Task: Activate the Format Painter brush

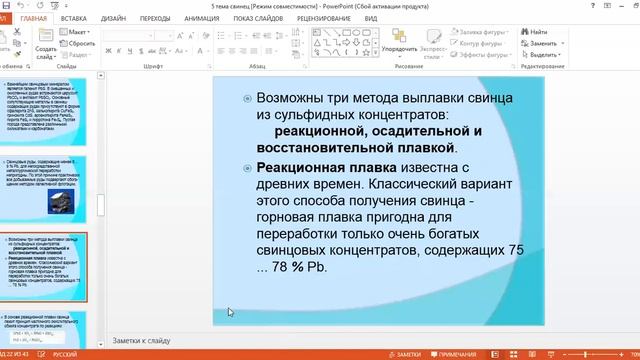Action: click(17, 54)
